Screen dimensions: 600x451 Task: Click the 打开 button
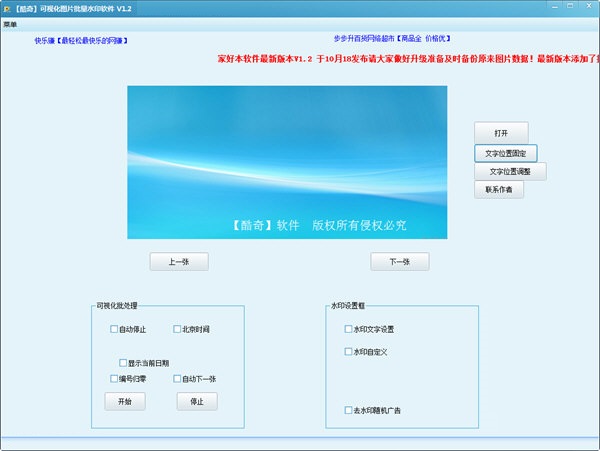point(501,133)
